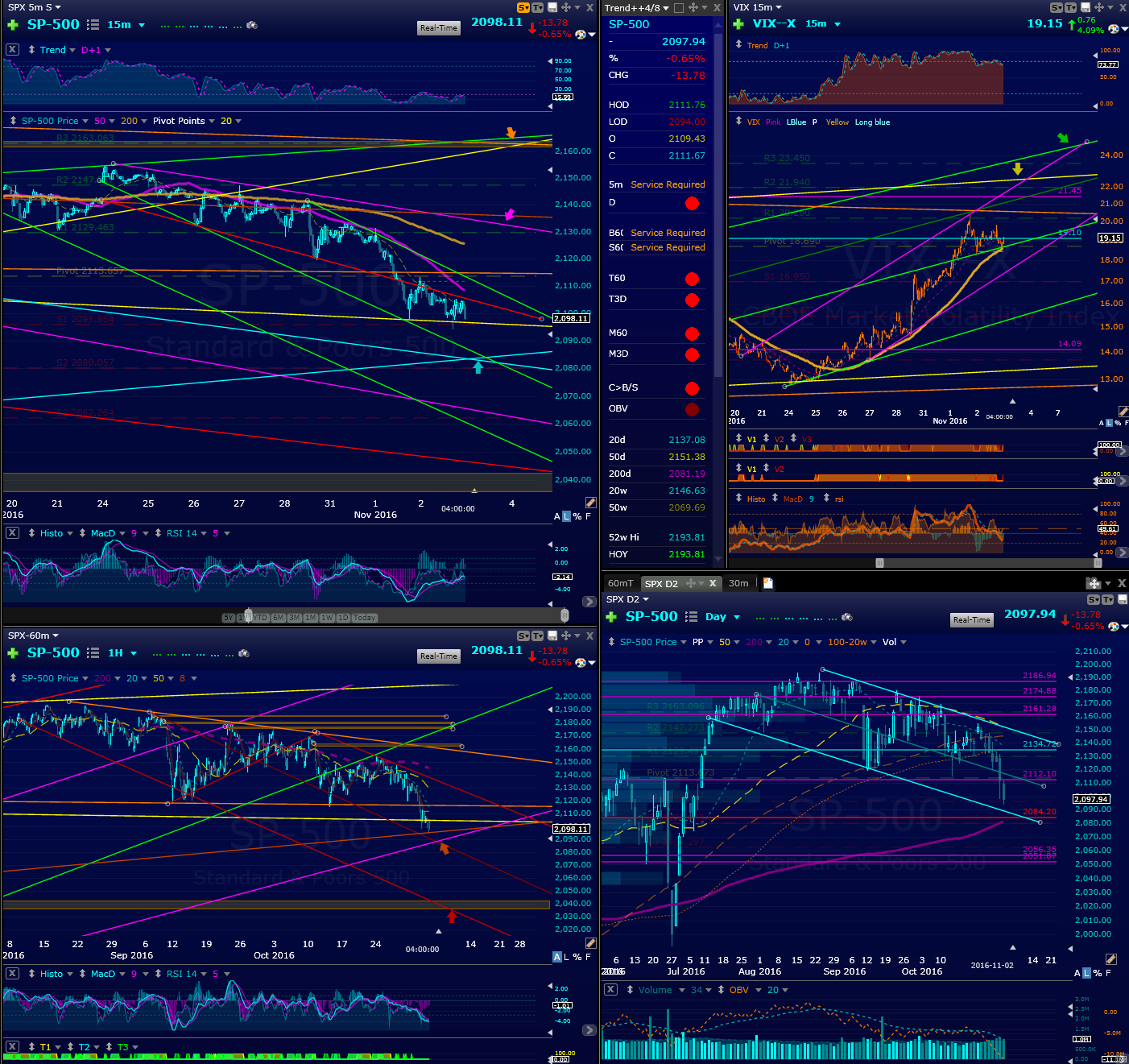Click the green plus icon beside VIX--X symbol
The image size is (1129, 1064).
pos(738,24)
